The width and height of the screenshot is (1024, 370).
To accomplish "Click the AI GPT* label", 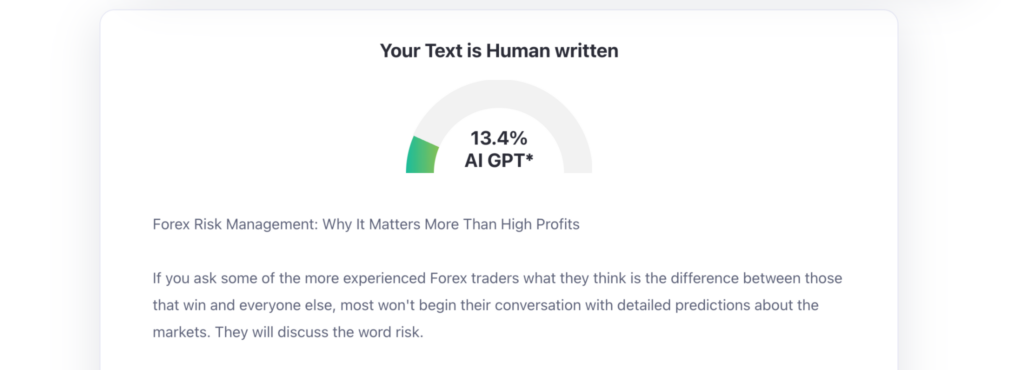I will [499, 161].
